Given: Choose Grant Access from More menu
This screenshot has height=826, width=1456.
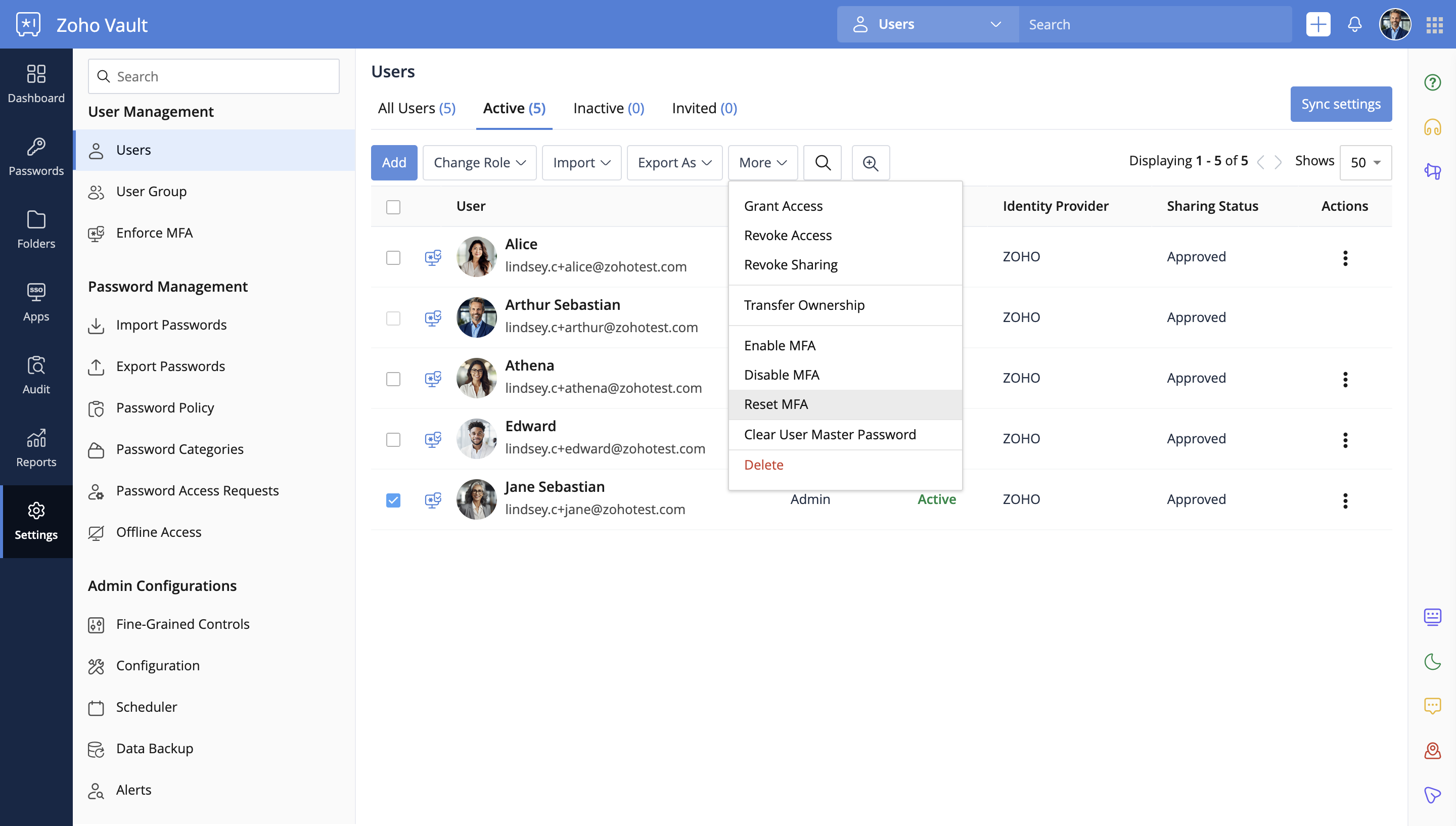Looking at the screenshot, I should (845, 206).
